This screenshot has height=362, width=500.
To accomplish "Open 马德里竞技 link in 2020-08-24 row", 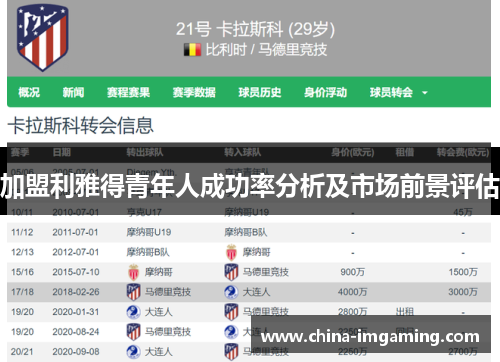I will click(x=168, y=332).
